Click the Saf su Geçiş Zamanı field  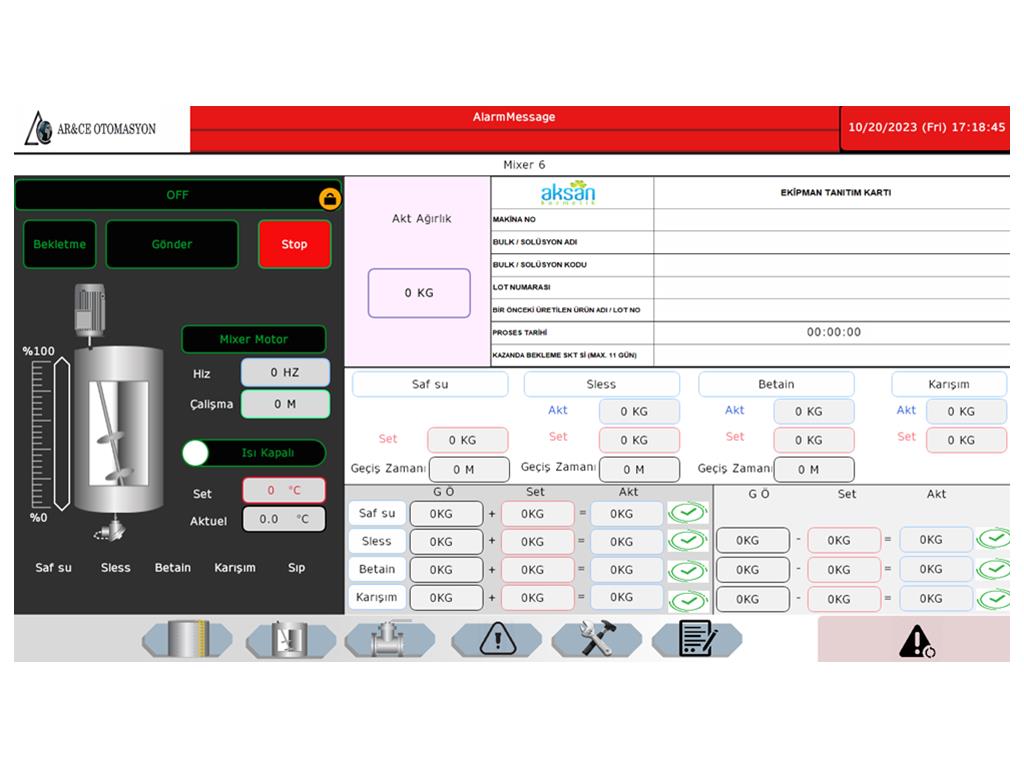pyautogui.click(x=469, y=470)
